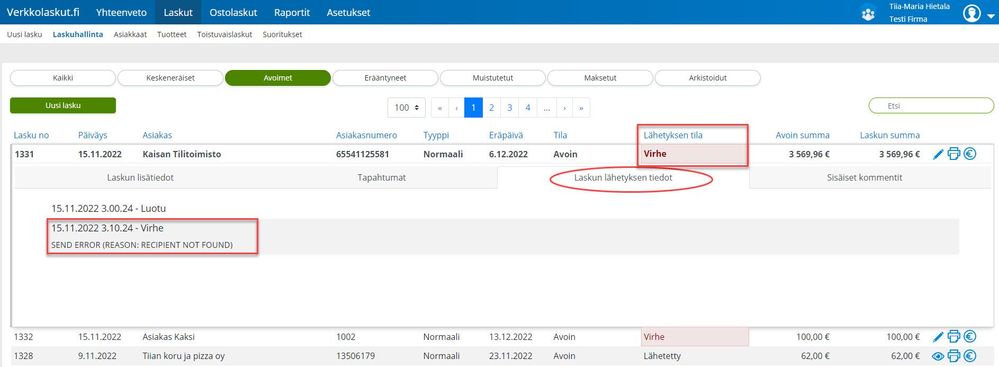Click euro icon on invoice 1332 row
This screenshot has height=367, width=999.
970,337
